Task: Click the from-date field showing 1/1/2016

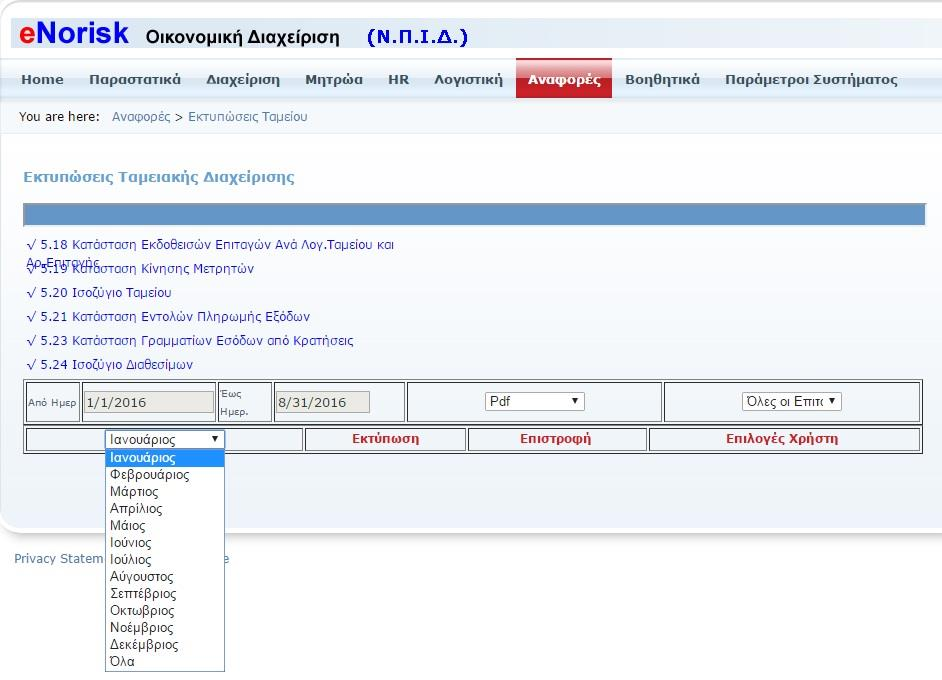Action: tap(148, 402)
